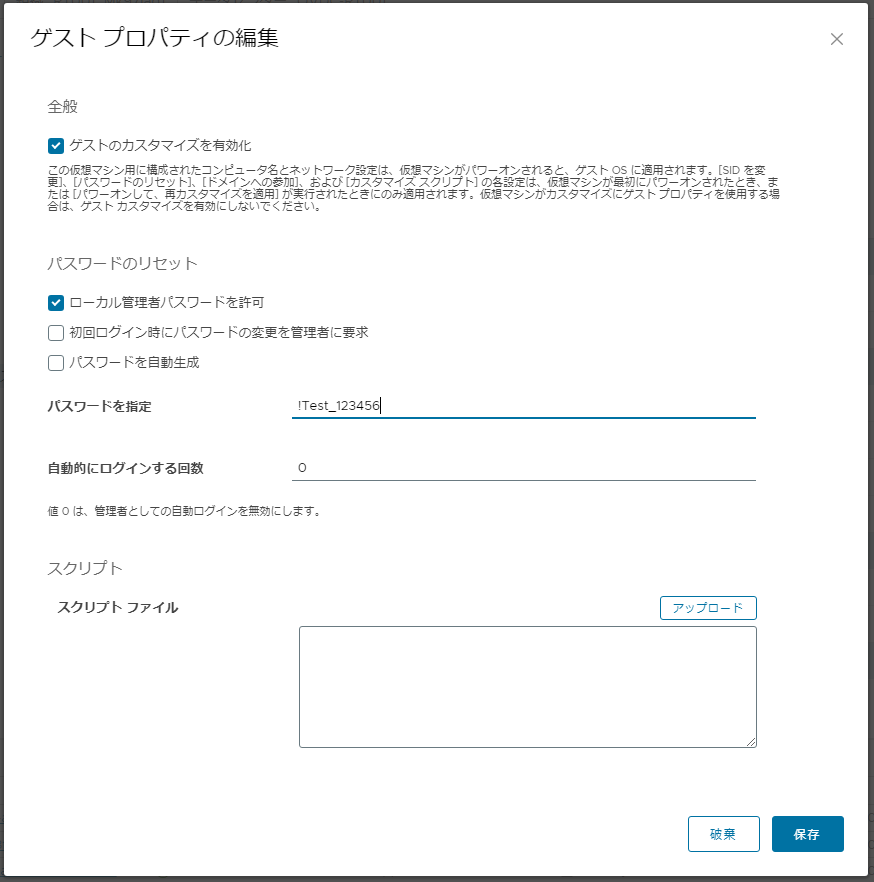Click the 自動的にログインする回数 label

[125, 468]
